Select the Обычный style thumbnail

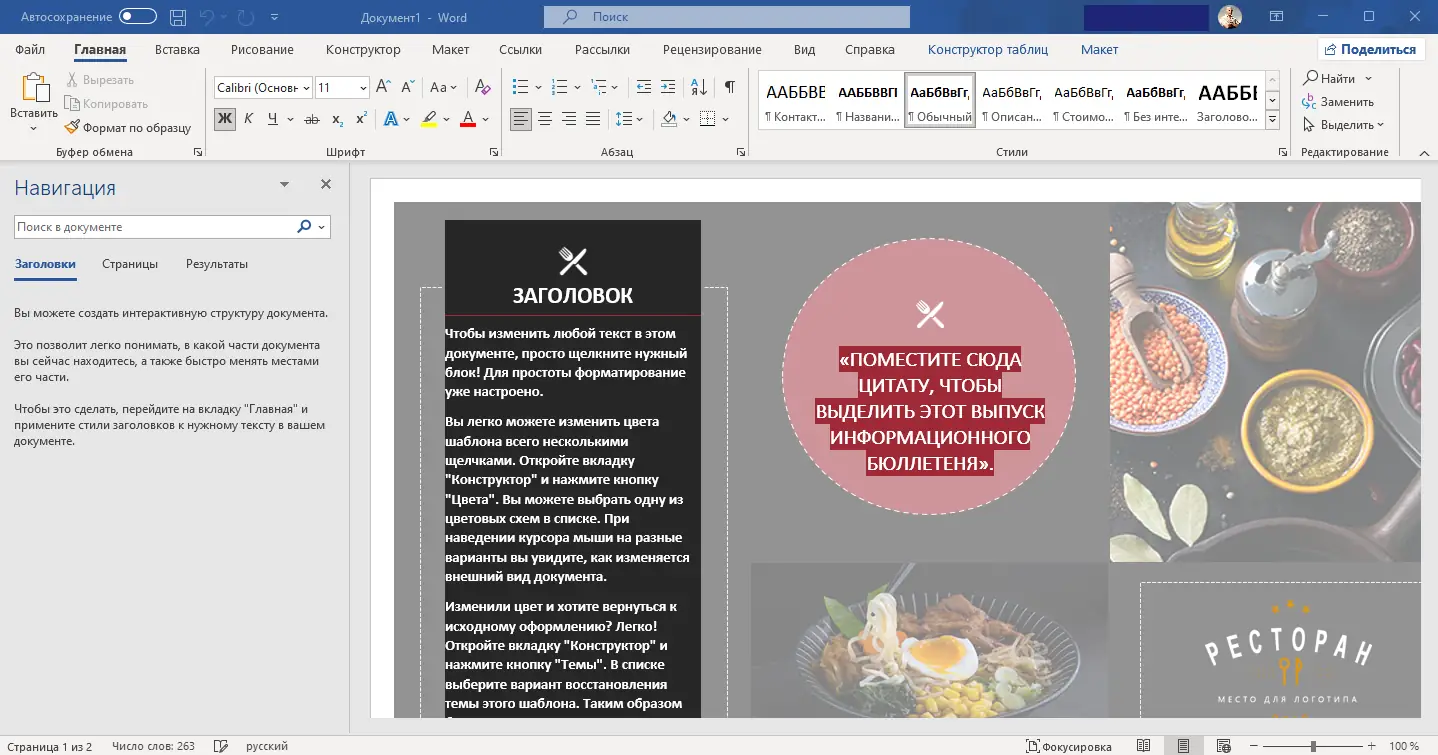940,100
